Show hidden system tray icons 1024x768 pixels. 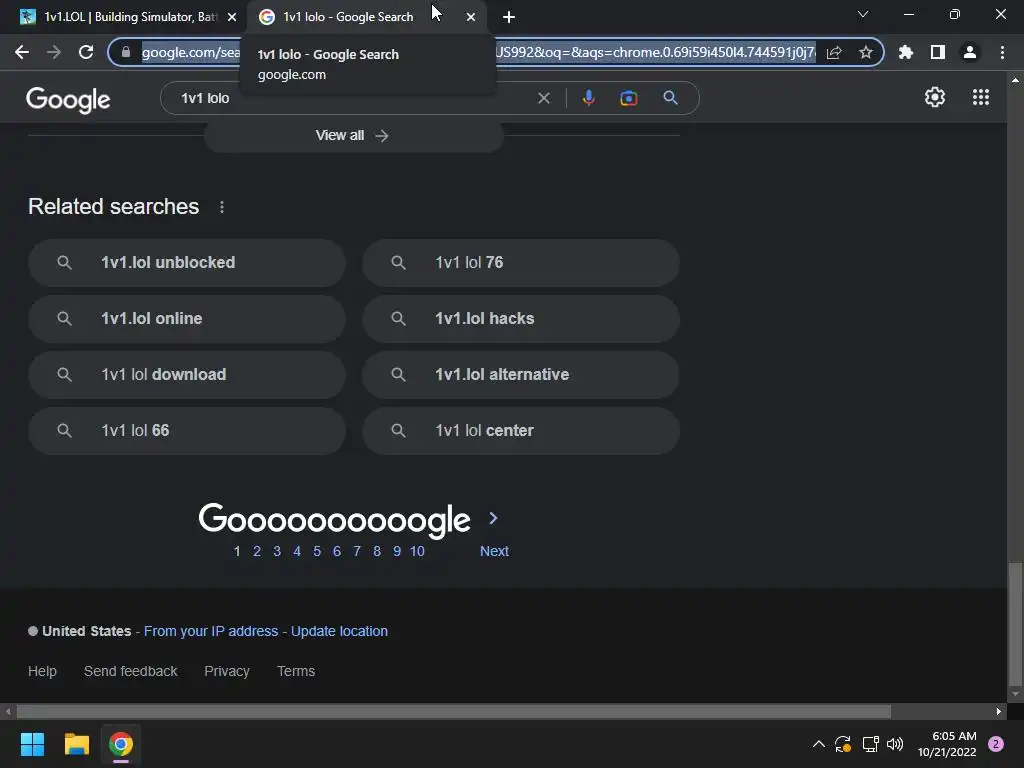click(818, 744)
